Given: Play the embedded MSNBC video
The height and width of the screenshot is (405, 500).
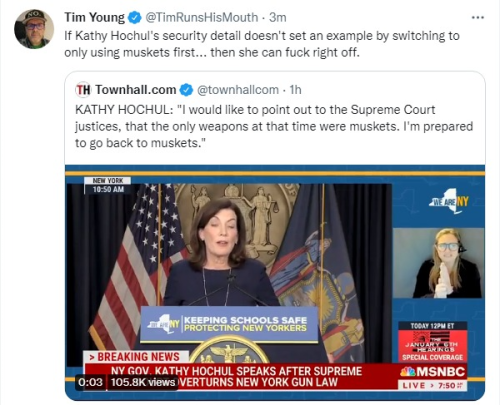Looking at the screenshot, I should pyautogui.click(x=275, y=282).
